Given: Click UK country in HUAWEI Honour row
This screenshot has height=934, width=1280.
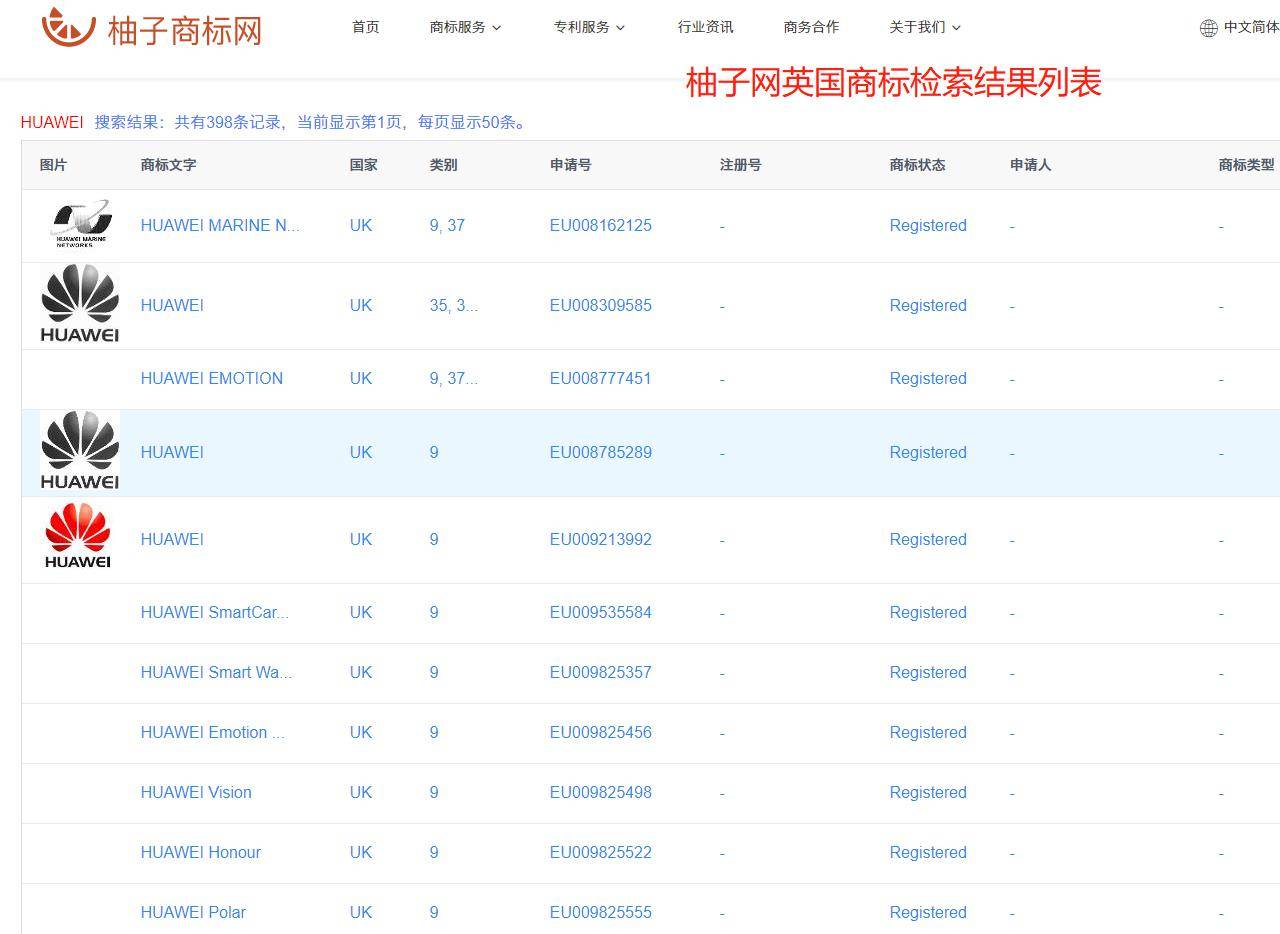Looking at the screenshot, I should (x=361, y=852).
